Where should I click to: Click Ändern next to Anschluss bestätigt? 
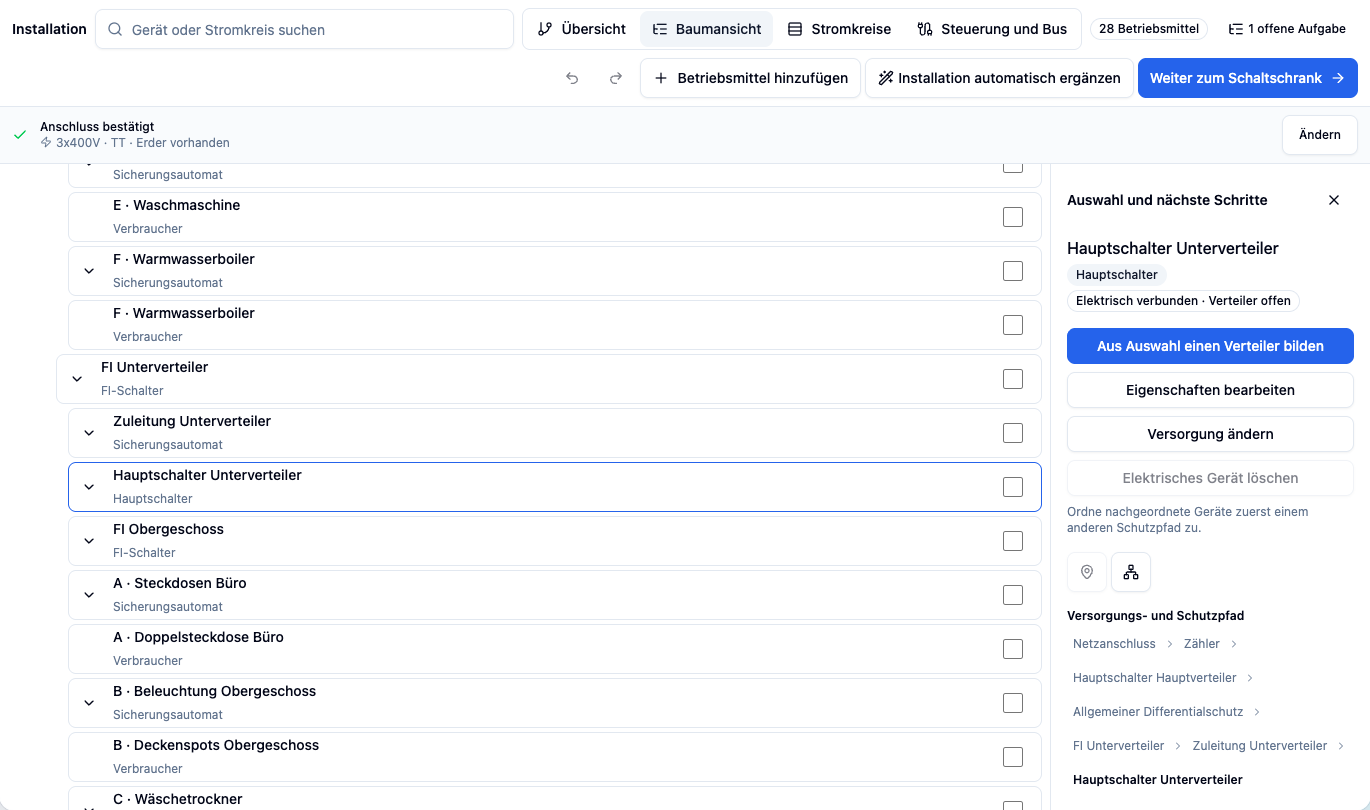click(x=1320, y=135)
